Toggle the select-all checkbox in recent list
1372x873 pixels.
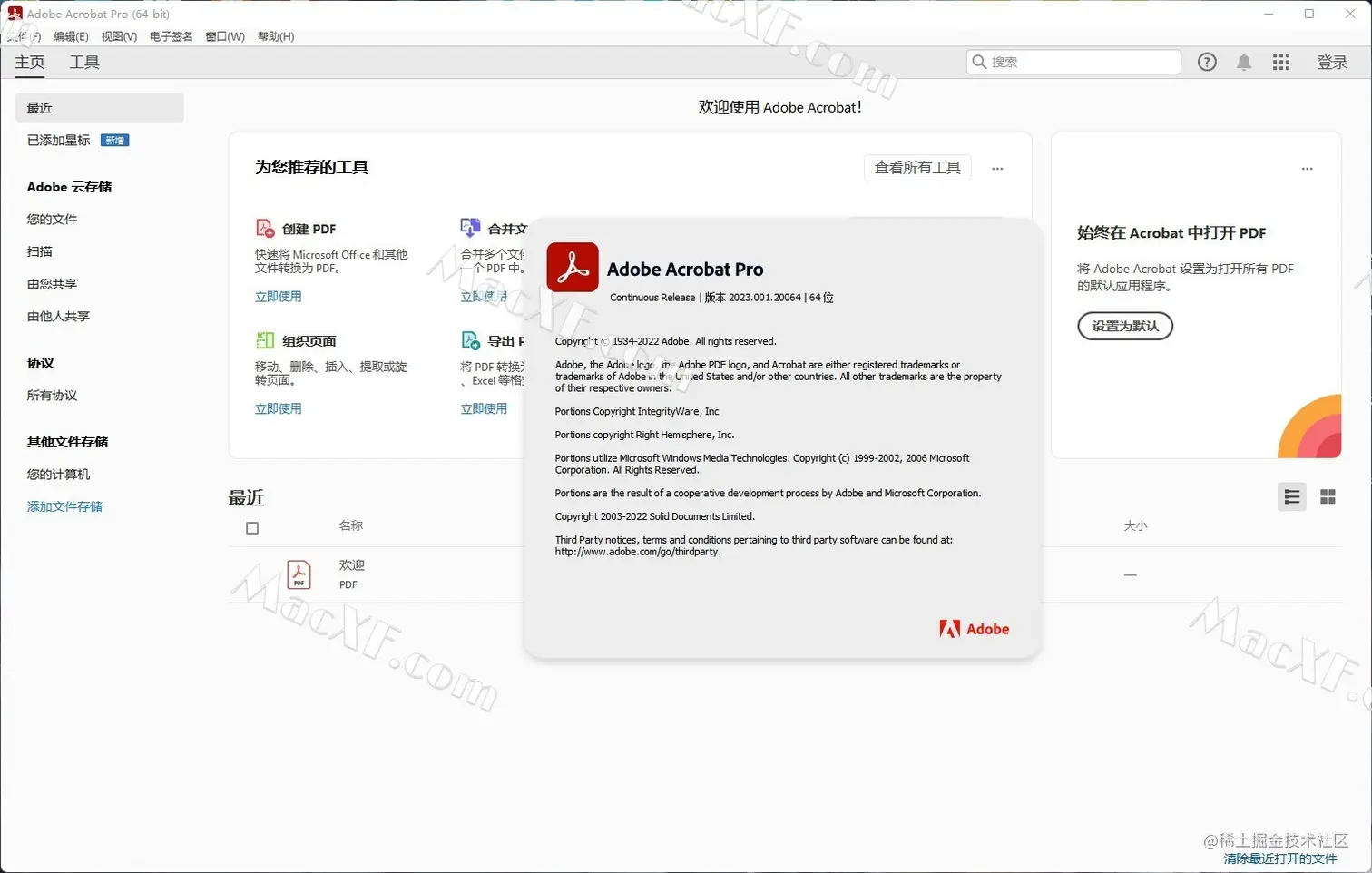[x=252, y=528]
